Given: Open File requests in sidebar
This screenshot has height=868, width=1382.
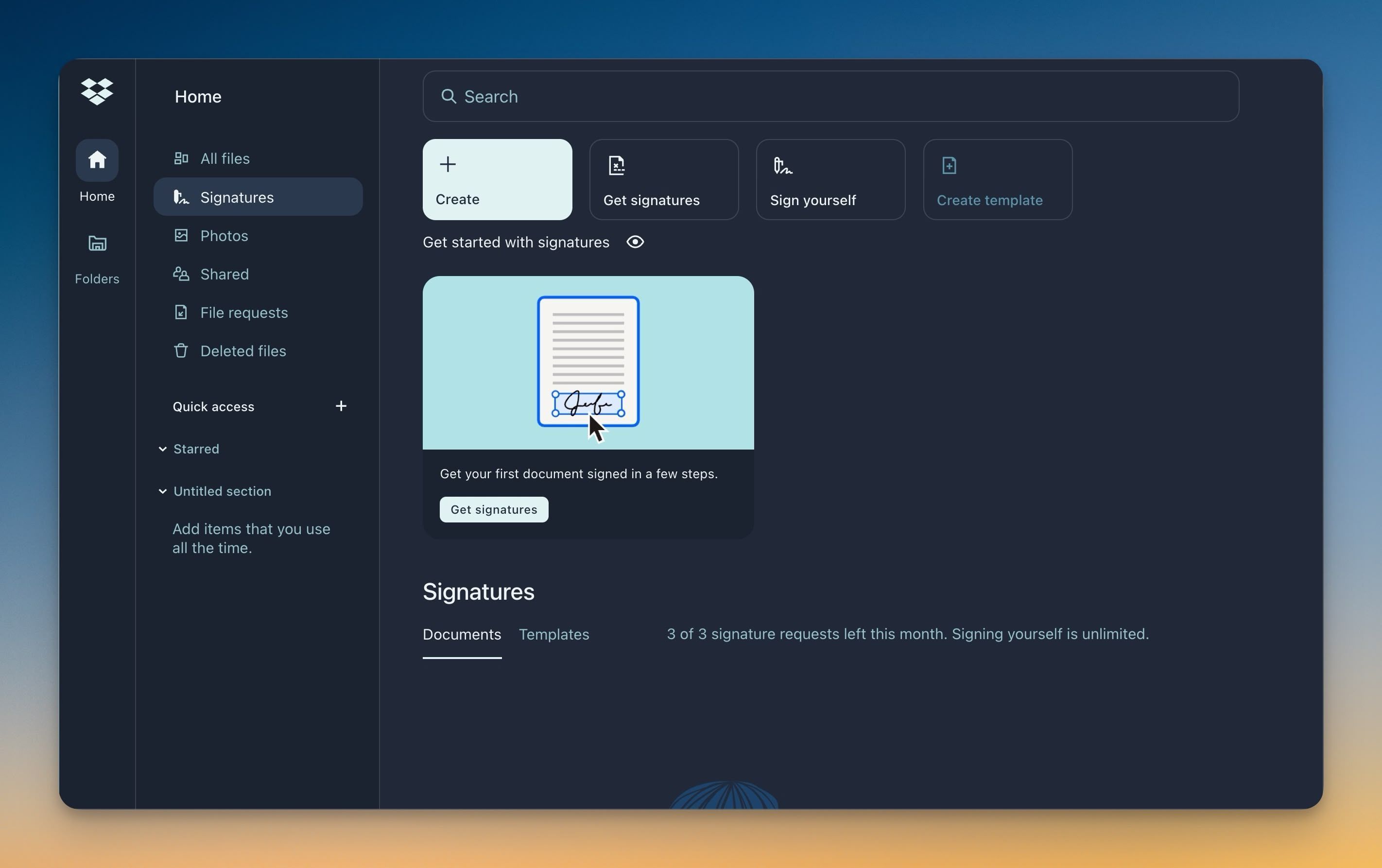Looking at the screenshot, I should [243, 312].
